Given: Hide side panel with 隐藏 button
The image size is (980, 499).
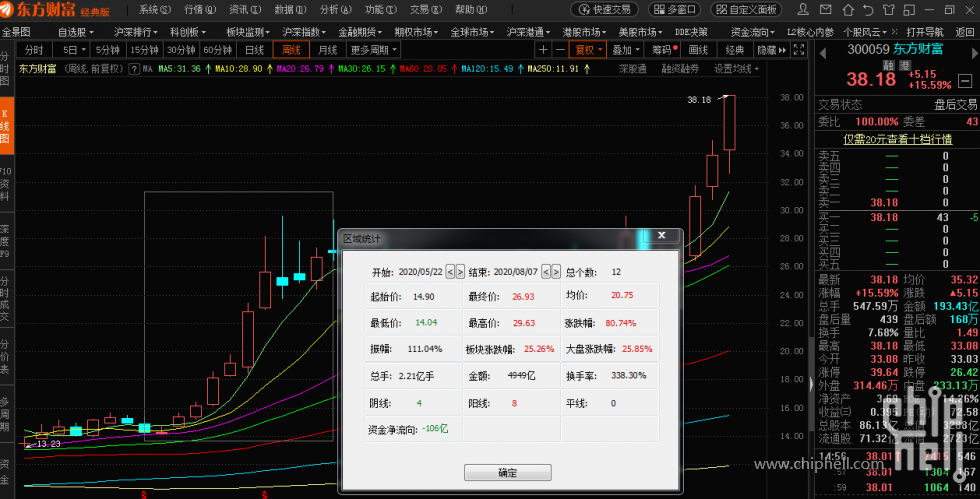Looking at the screenshot, I should 771,49.
